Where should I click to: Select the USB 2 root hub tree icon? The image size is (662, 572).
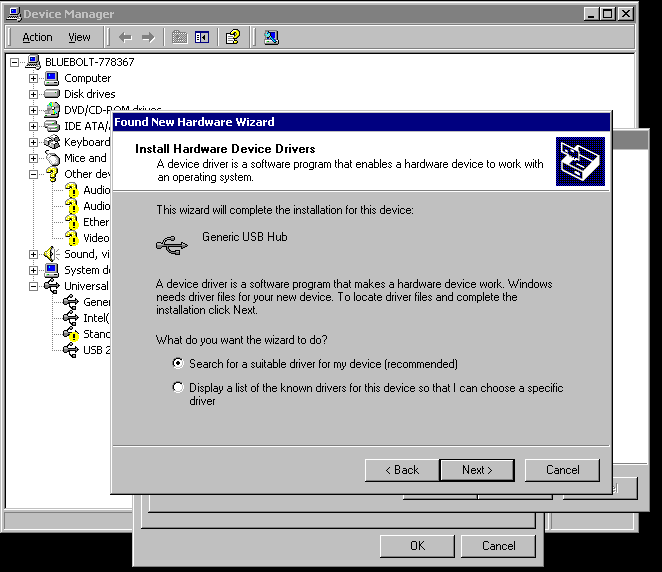[71, 350]
